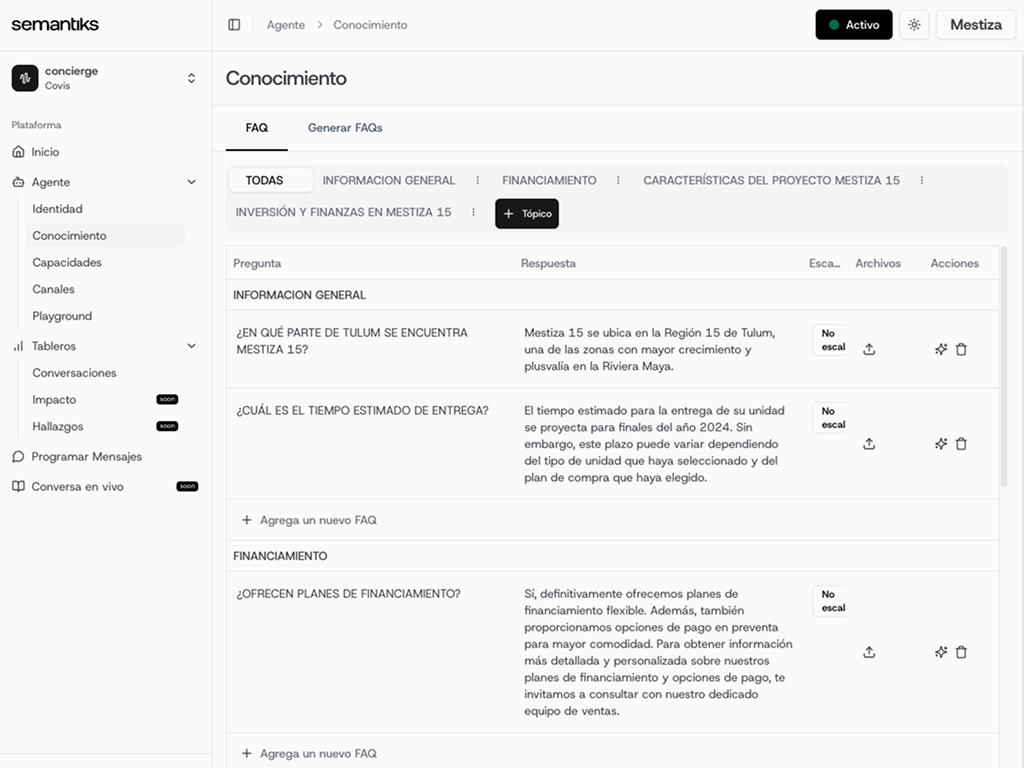Collapse the Agente sidebar section
The height and width of the screenshot is (768, 1024).
(x=192, y=182)
